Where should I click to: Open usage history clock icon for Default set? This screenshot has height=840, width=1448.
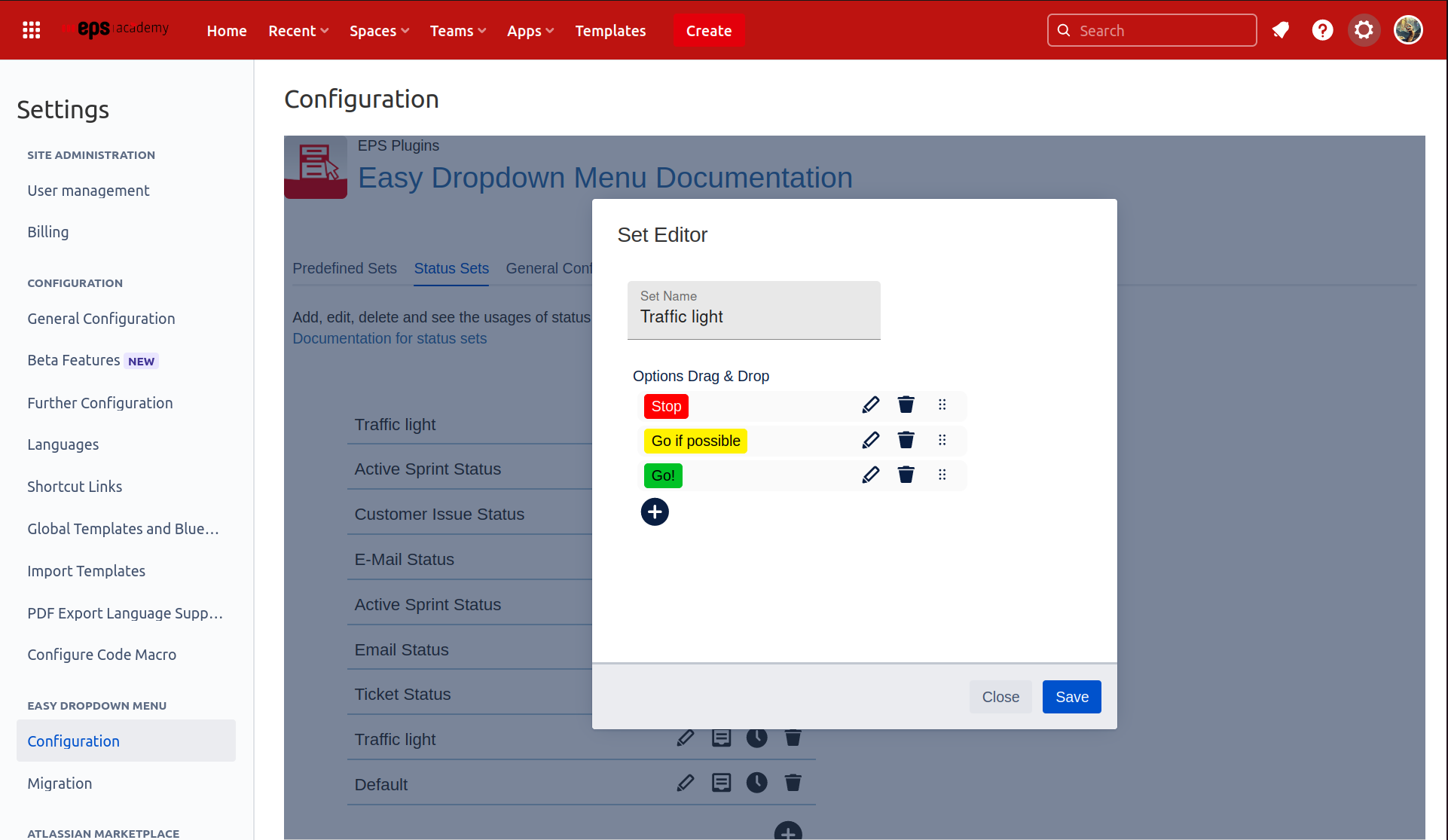click(757, 782)
